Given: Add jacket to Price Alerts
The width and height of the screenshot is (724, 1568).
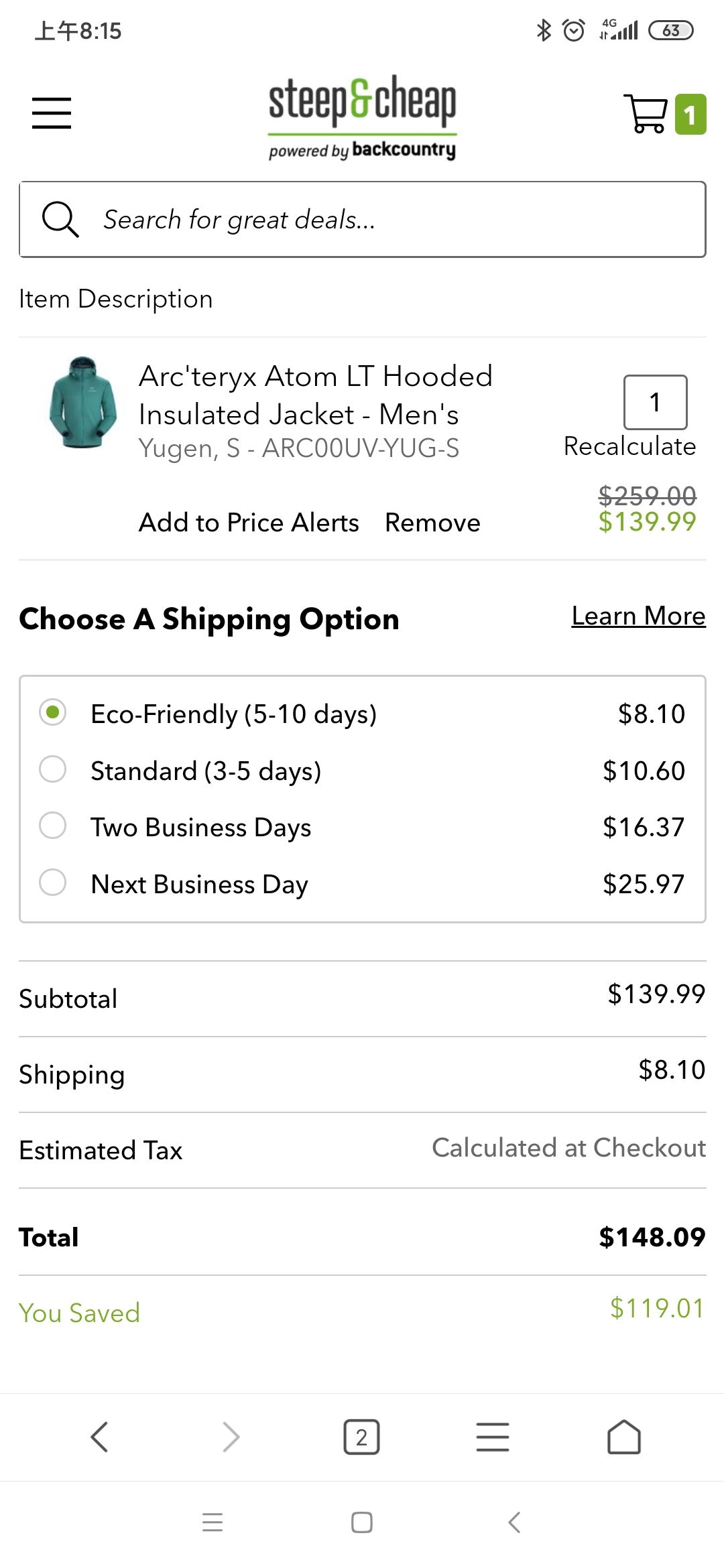Looking at the screenshot, I should click(249, 523).
